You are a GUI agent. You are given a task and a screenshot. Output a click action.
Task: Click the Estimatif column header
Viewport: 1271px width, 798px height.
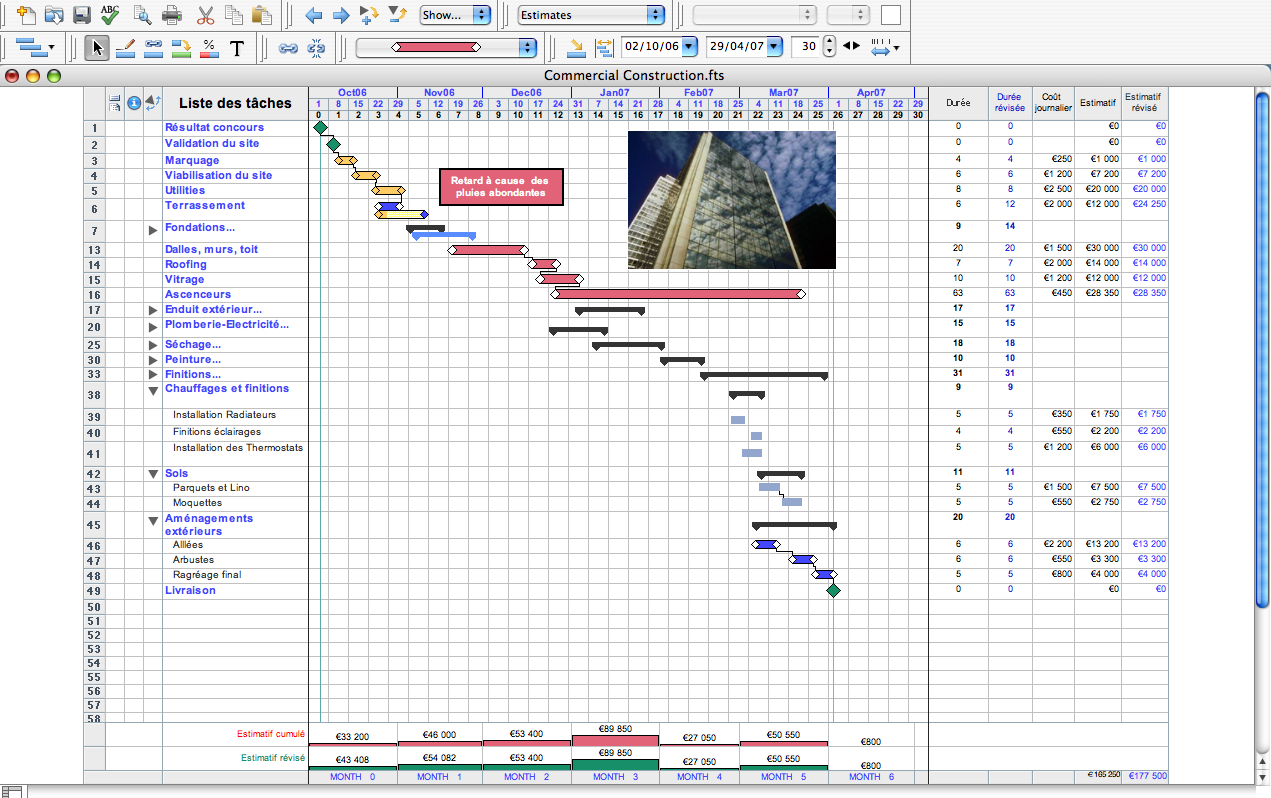click(1098, 103)
